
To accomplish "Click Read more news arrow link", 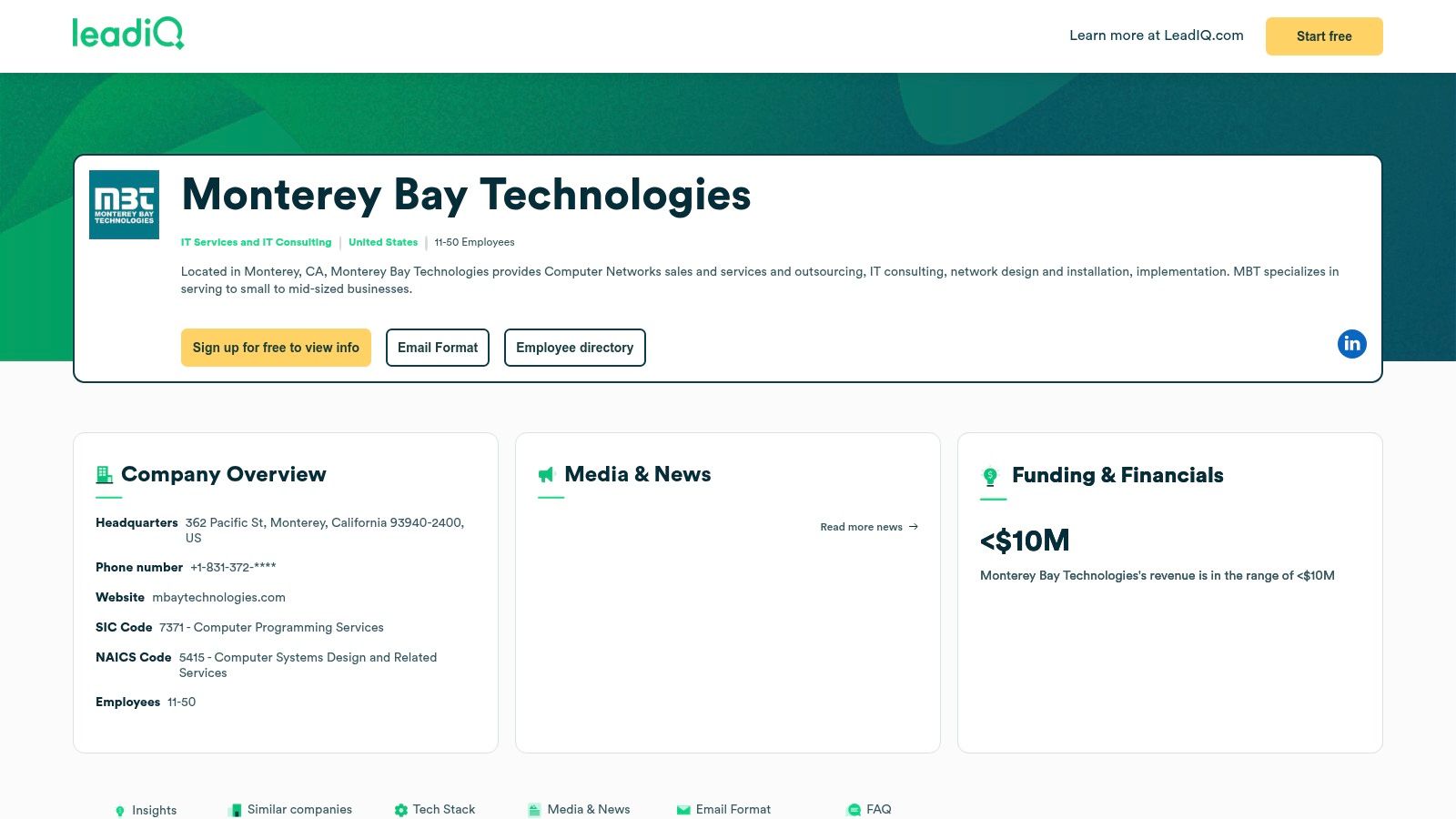I will (867, 526).
